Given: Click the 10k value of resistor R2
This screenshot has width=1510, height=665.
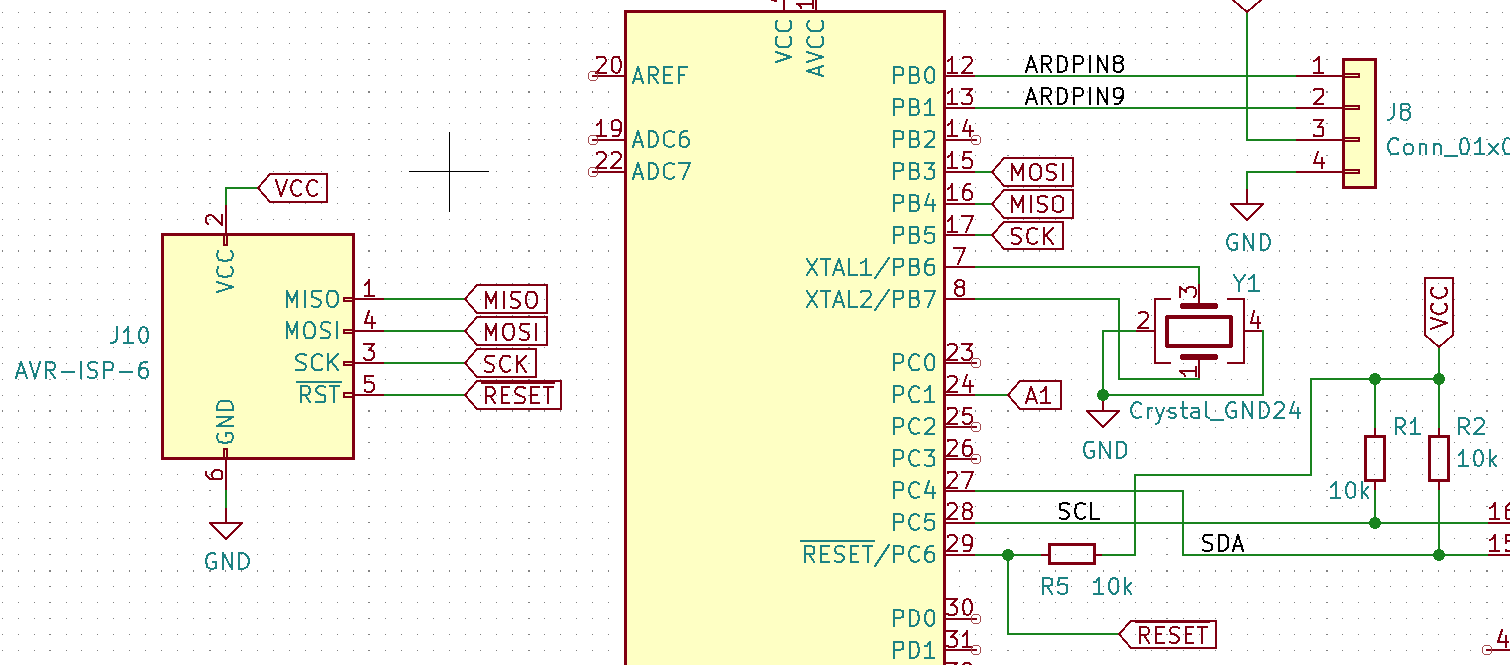Looking at the screenshot, I should [x=1478, y=459].
